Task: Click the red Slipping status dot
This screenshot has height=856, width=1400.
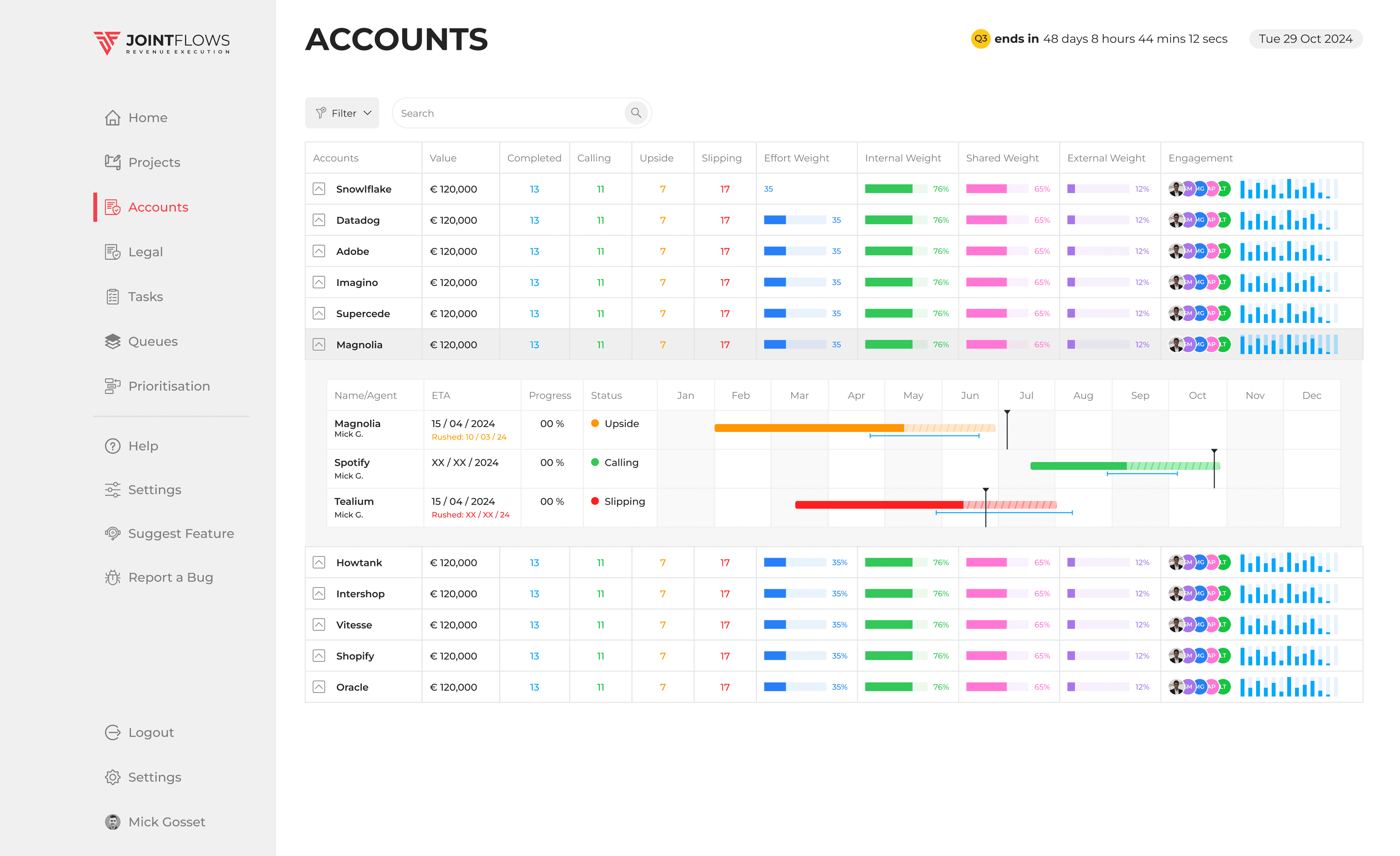Action: click(595, 501)
